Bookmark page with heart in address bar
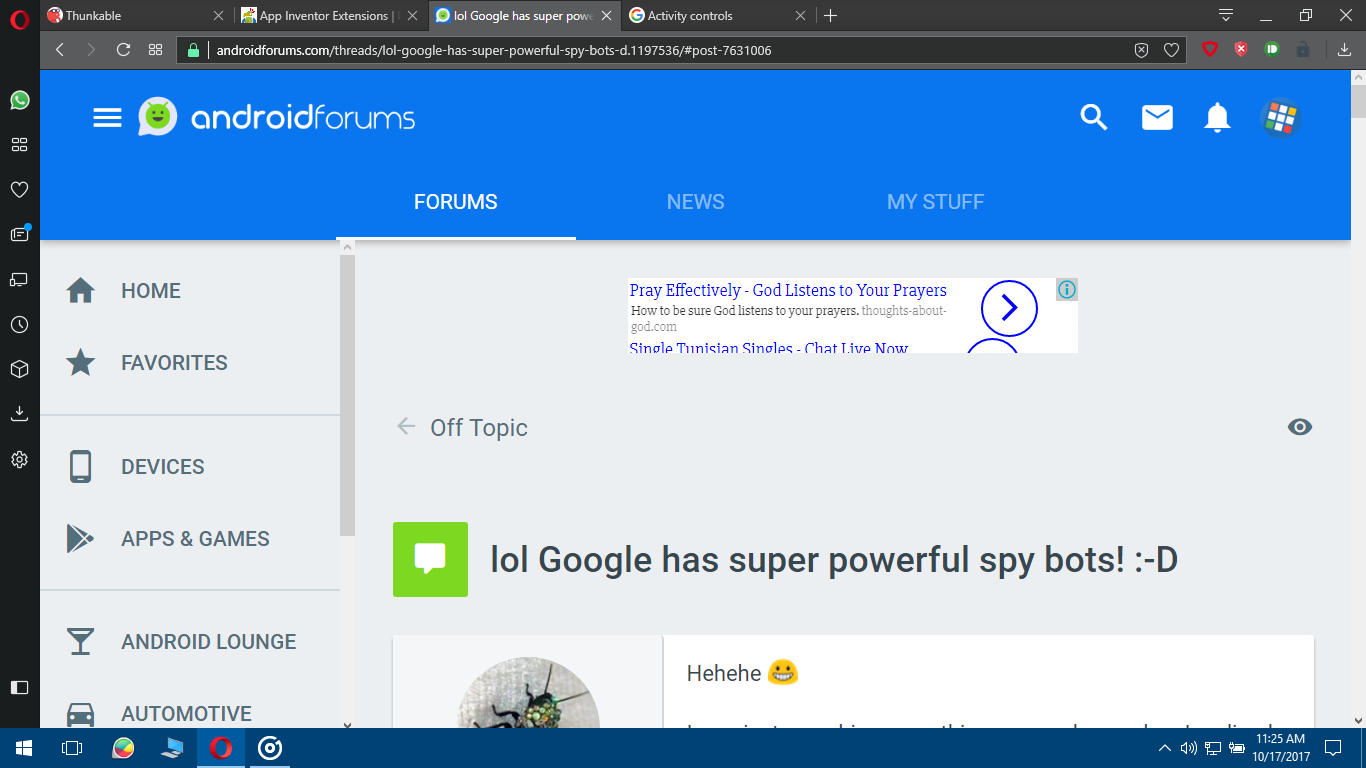 pos(1171,50)
